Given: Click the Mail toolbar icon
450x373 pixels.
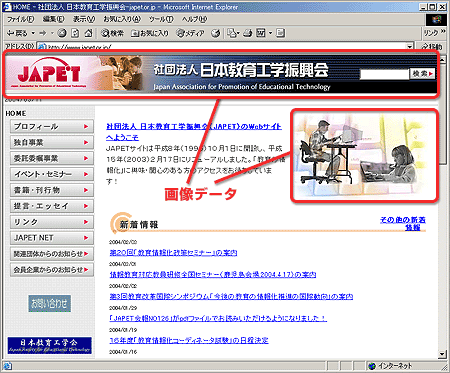Looking at the screenshot, I should pyautogui.click(x=232, y=33).
